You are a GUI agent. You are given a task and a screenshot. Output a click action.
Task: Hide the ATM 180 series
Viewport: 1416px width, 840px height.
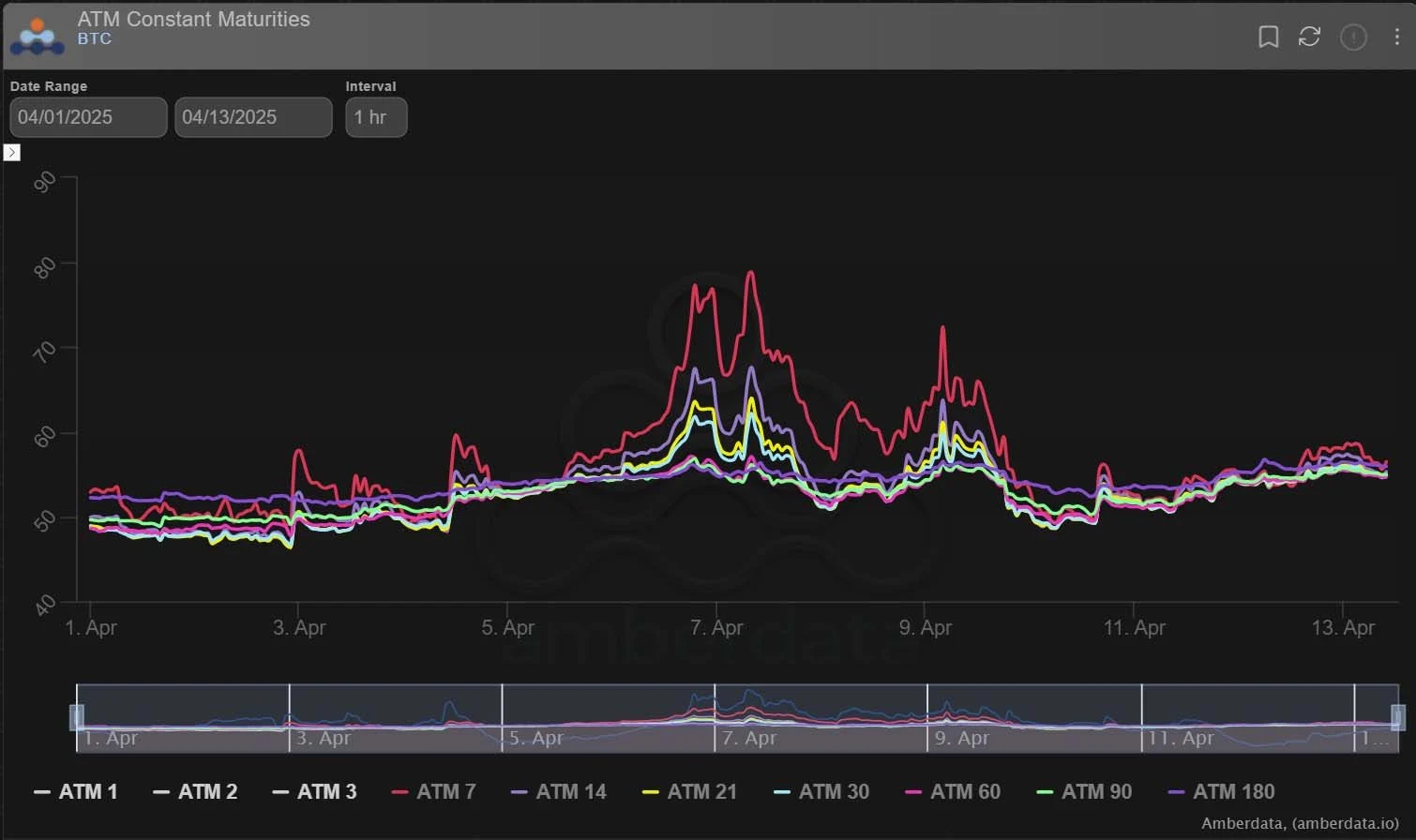point(1221,792)
